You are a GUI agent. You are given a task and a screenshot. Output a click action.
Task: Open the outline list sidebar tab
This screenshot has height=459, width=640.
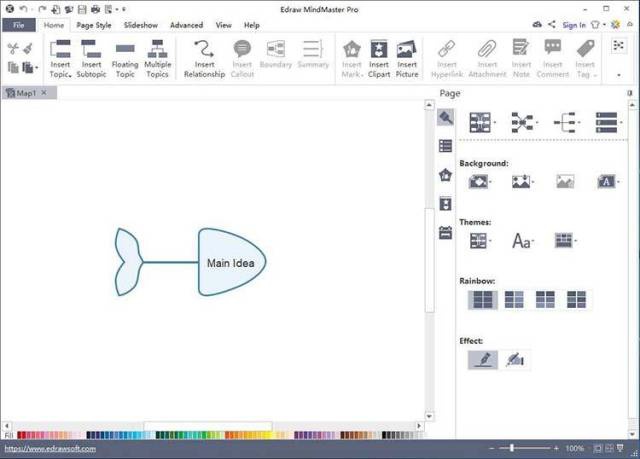(445, 146)
